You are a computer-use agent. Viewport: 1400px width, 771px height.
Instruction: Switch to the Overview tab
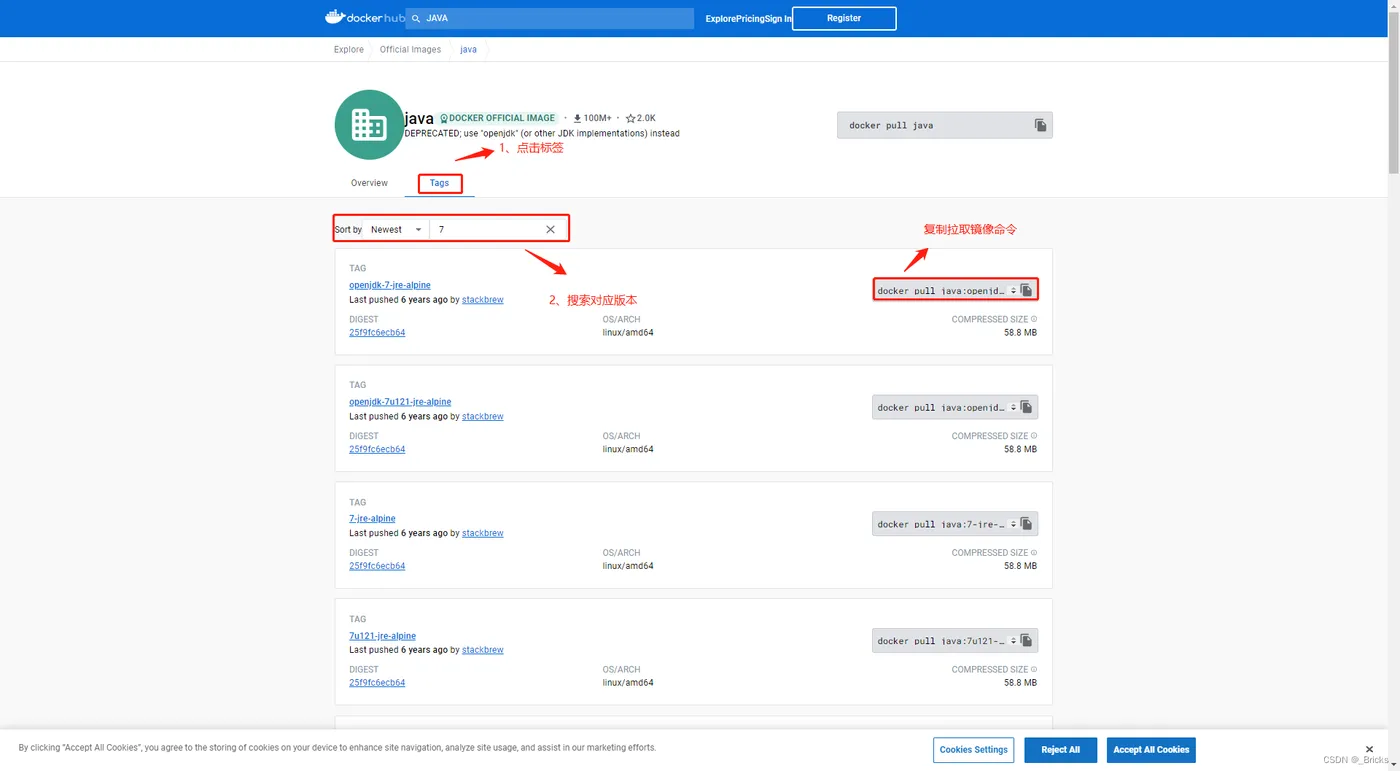(x=369, y=183)
